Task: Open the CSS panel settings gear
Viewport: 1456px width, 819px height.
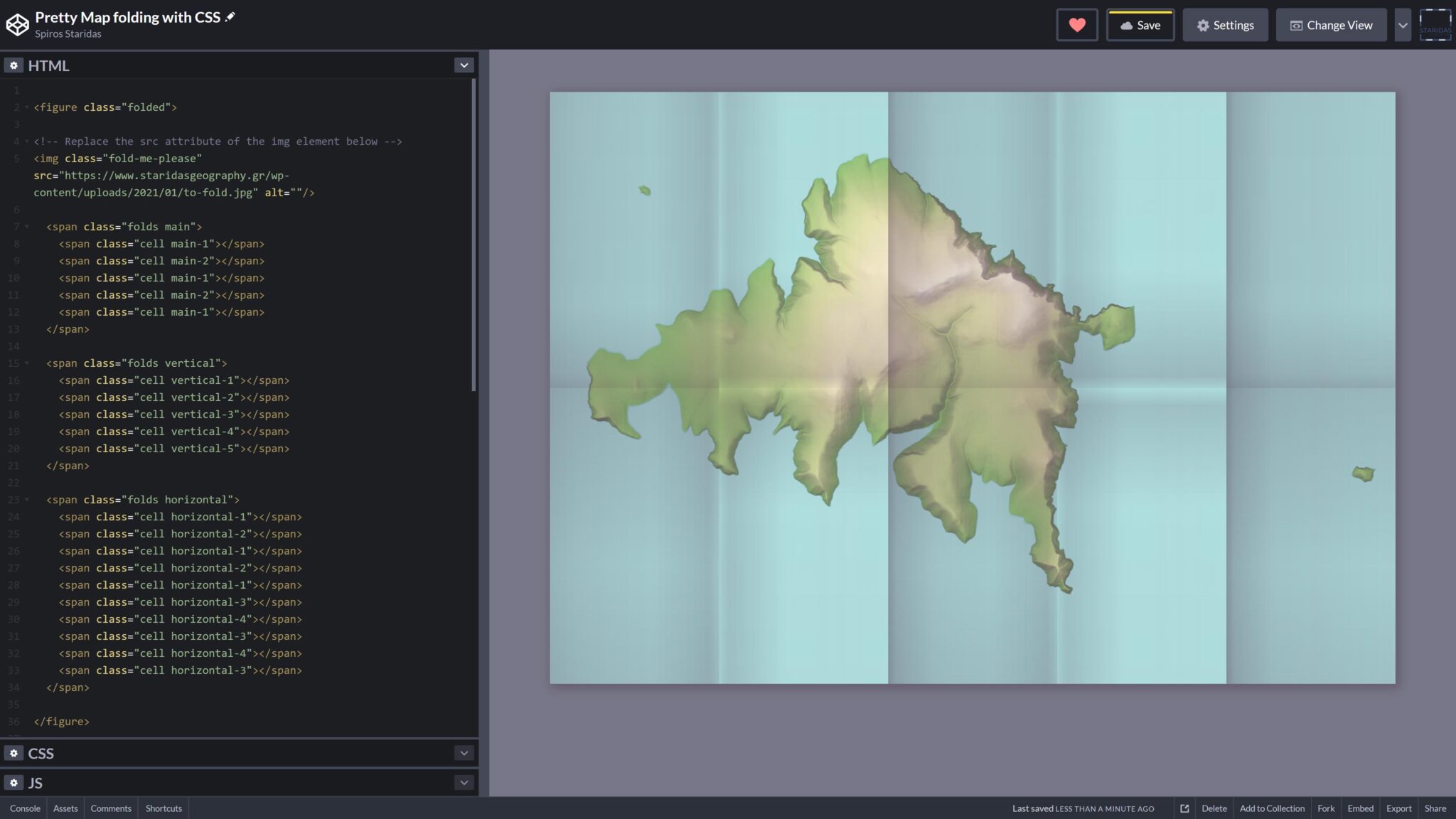Action: tap(14, 753)
